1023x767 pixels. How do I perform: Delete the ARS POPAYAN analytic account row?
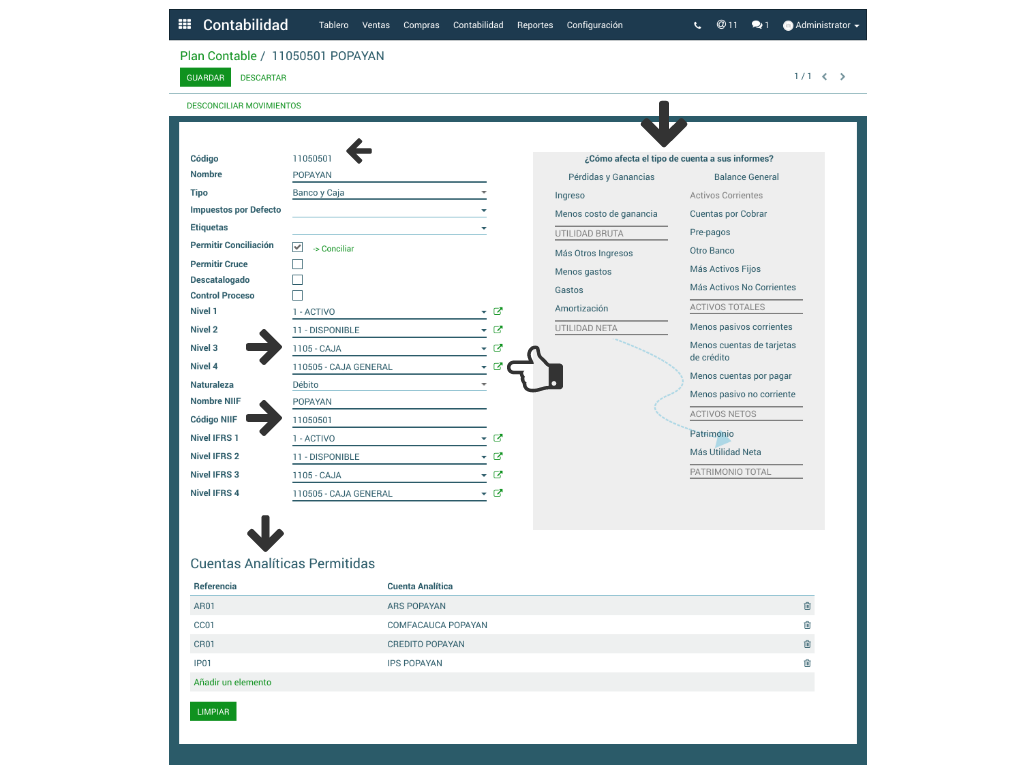point(807,606)
